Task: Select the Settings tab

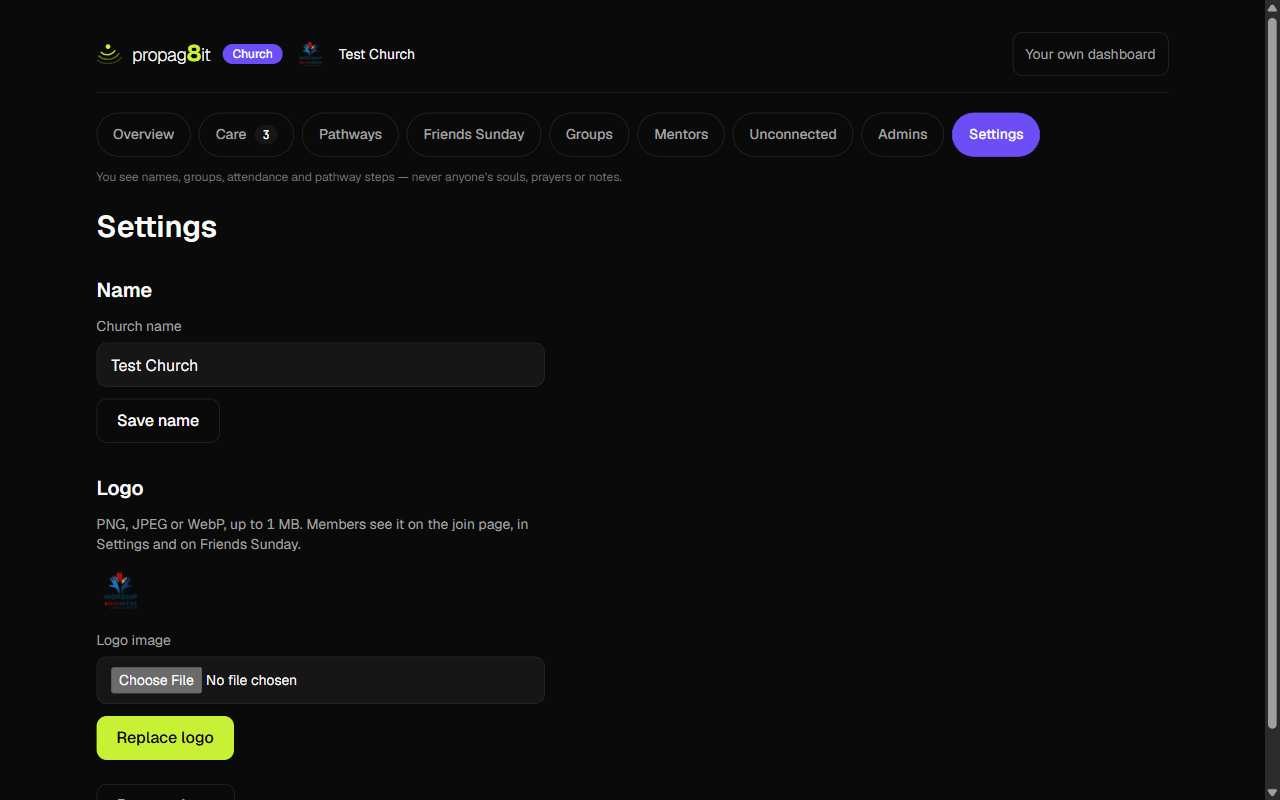Action: click(x=996, y=135)
